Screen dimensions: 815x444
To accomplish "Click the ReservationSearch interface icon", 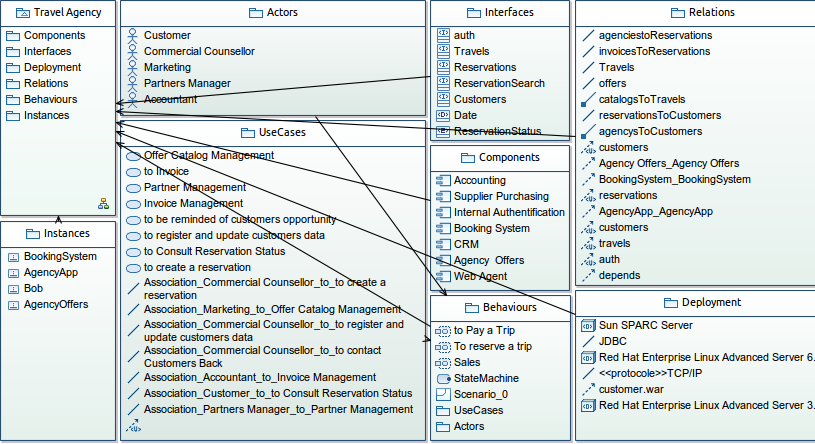I will pos(443,83).
